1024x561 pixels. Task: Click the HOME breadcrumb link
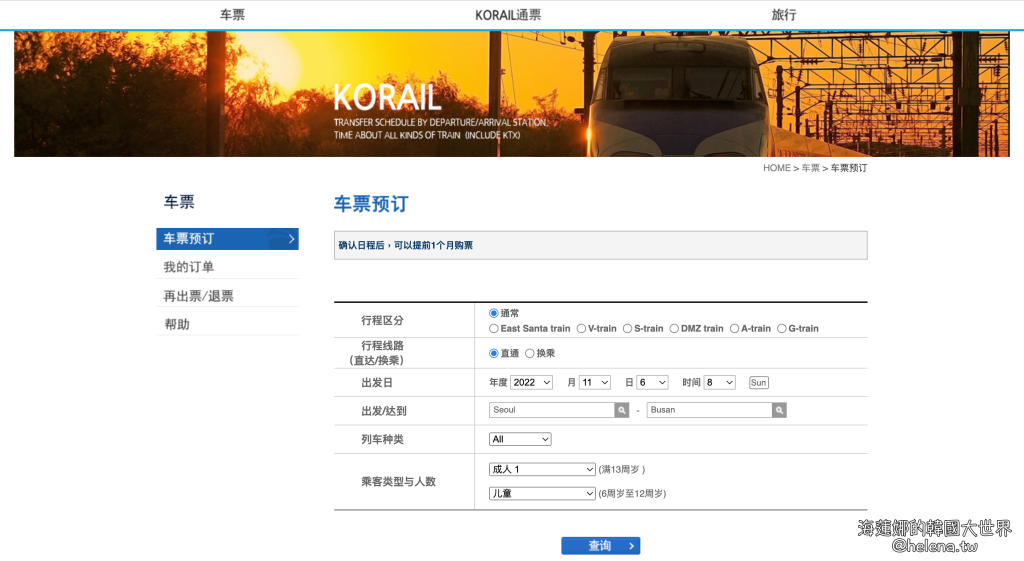coord(776,168)
